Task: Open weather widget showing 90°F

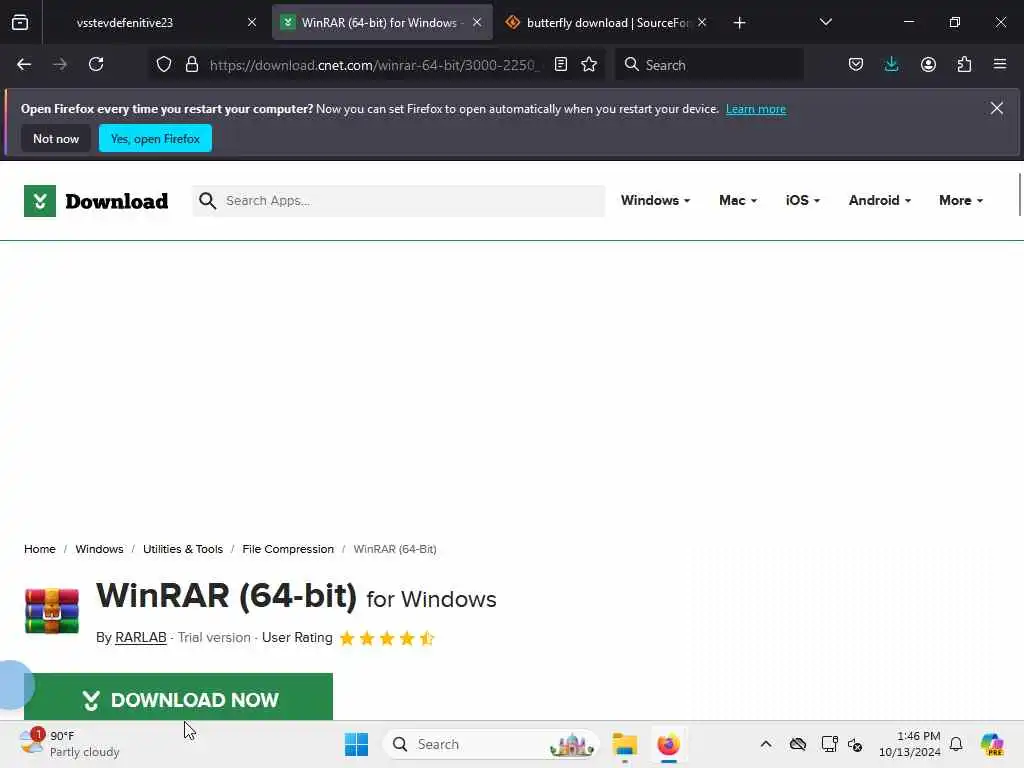Action: [x=69, y=744]
